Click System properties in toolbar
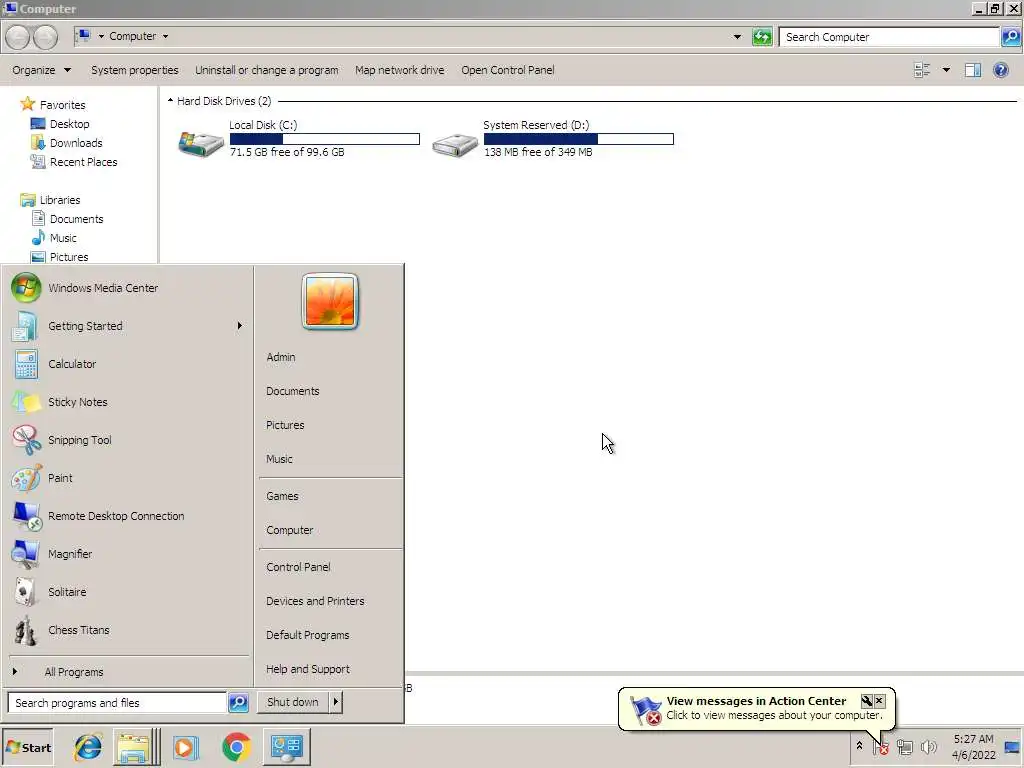 (x=135, y=70)
